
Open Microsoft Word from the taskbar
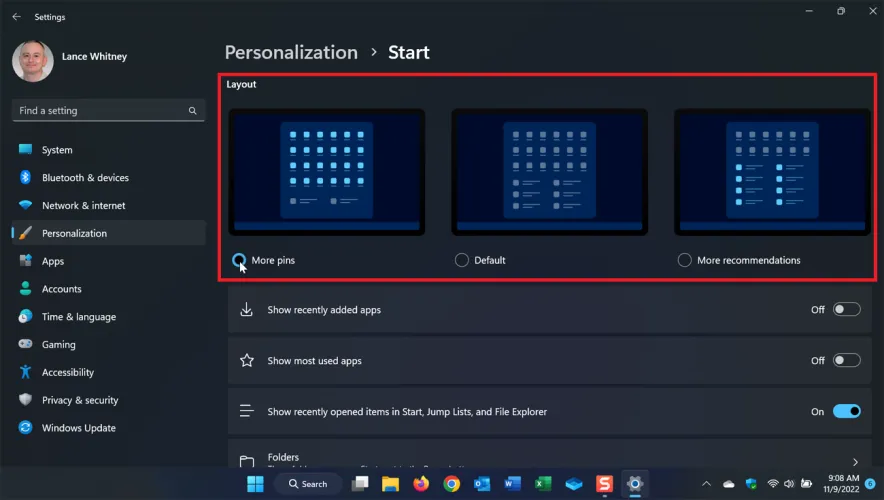point(513,484)
